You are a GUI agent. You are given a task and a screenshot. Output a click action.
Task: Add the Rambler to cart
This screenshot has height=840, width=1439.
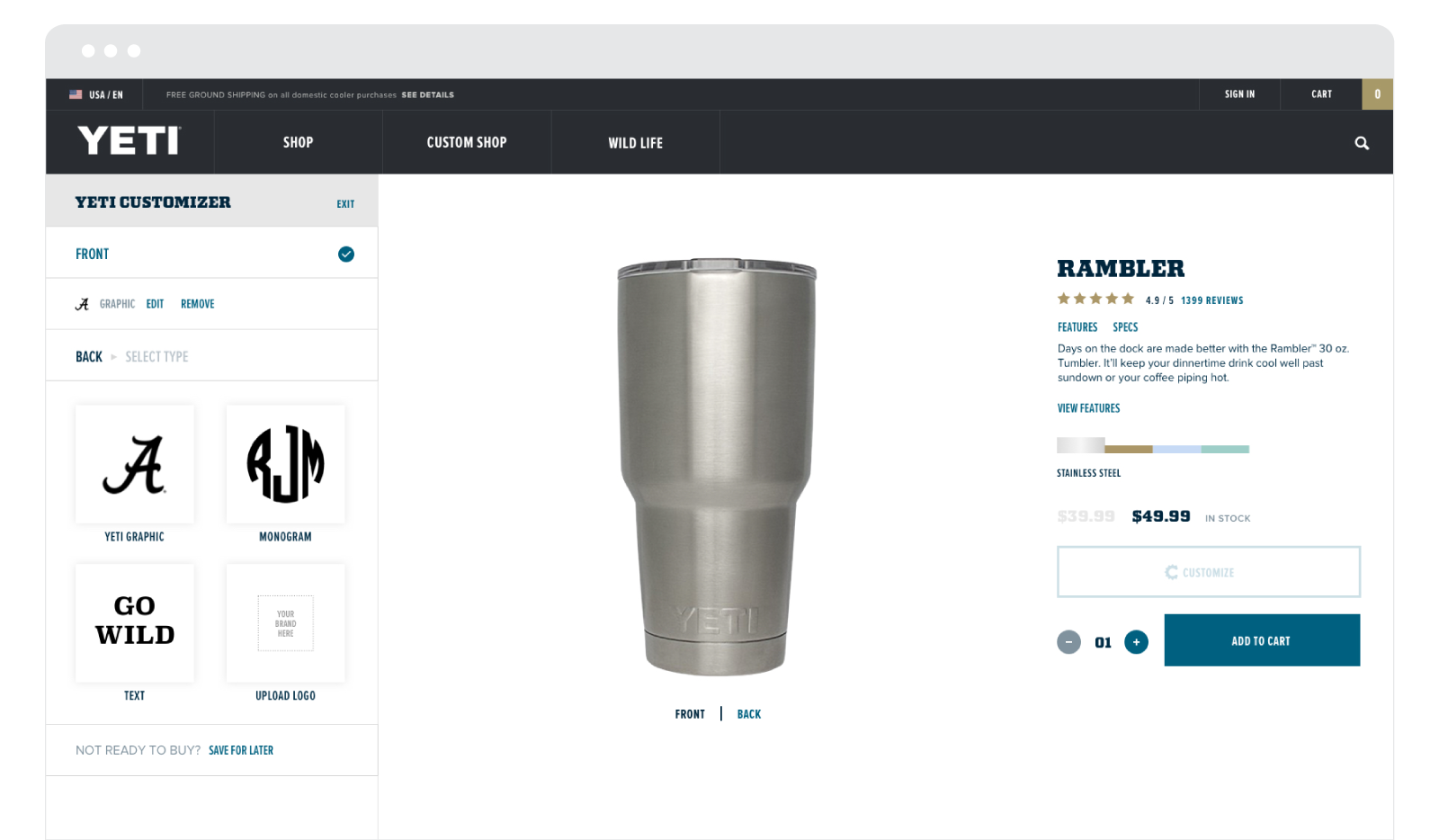click(x=1262, y=640)
